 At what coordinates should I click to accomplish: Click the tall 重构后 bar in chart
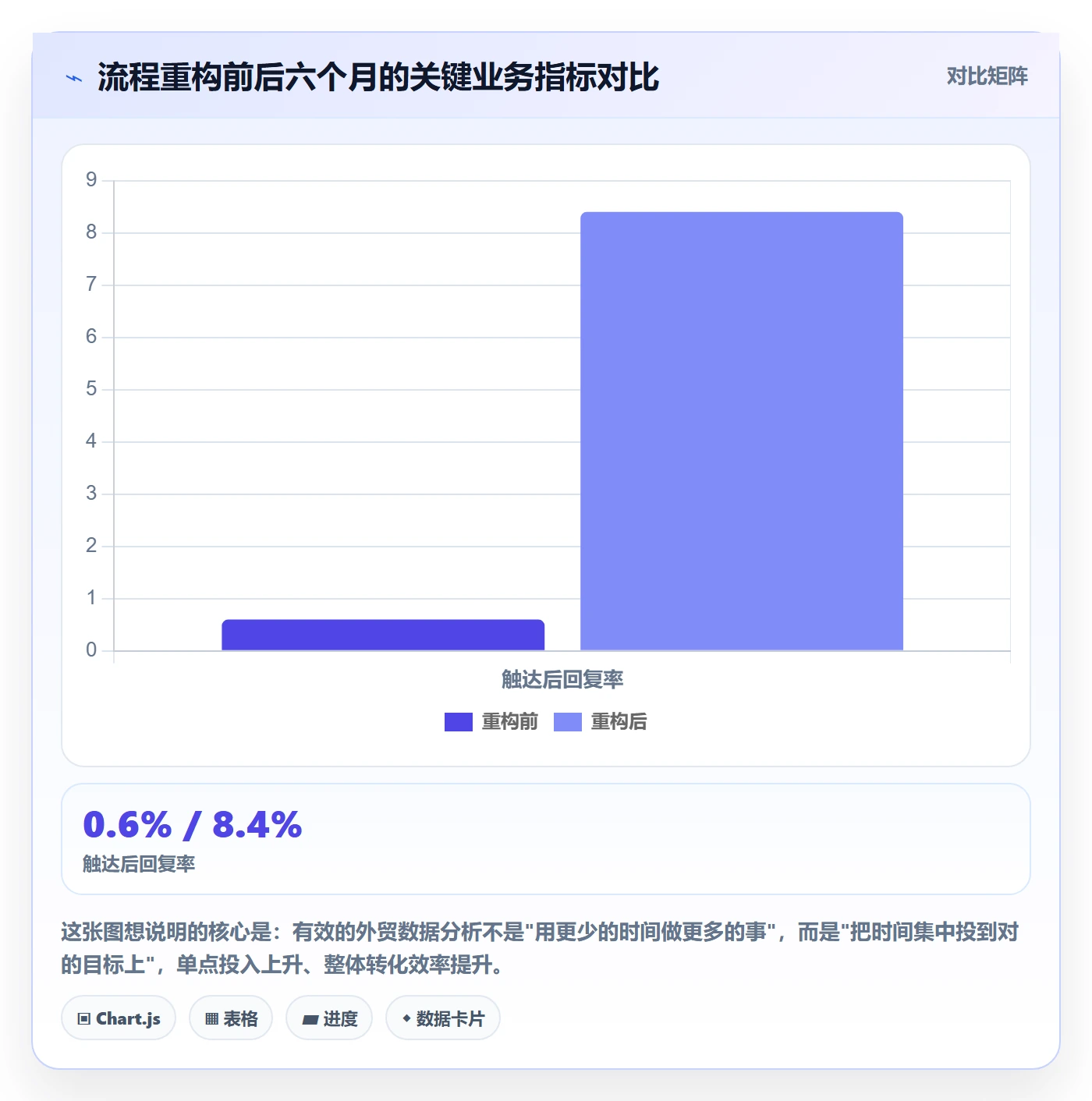pyautogui.click(x=742, y=431)
